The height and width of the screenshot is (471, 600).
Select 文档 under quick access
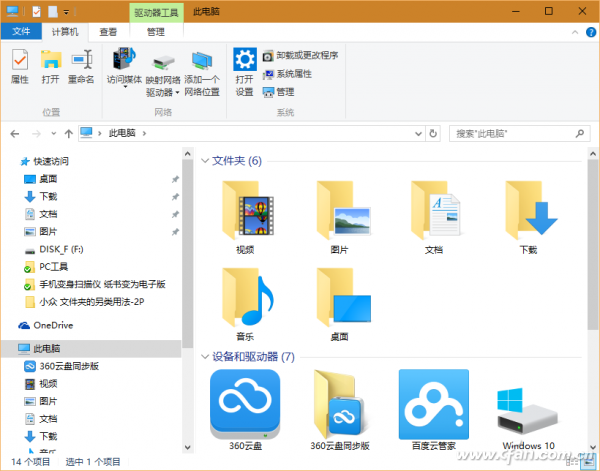tap(41, 214)
